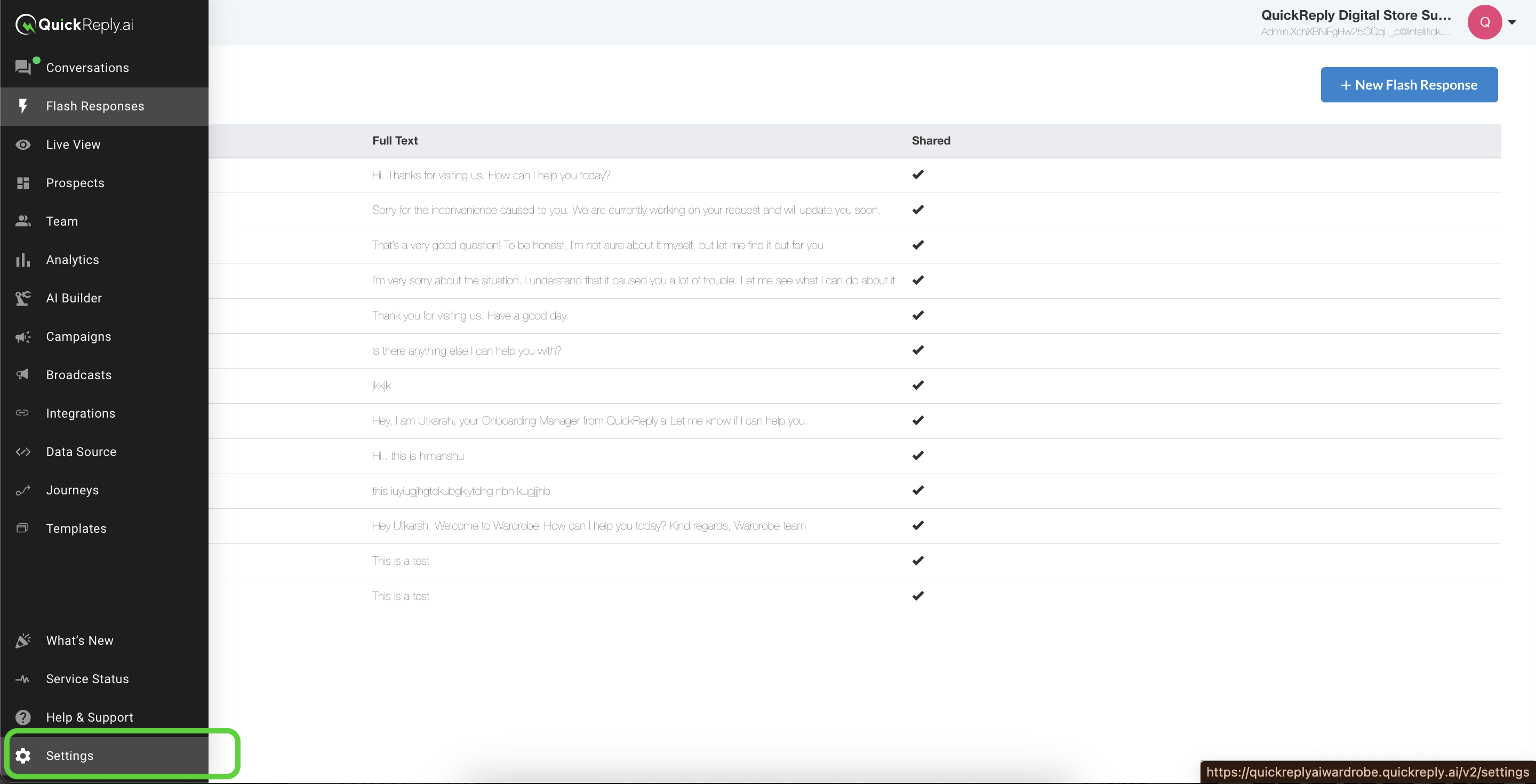Go to Templates in sidebar
The width and height of the screenshot is (1536, 784).
(x=76, y=528)
